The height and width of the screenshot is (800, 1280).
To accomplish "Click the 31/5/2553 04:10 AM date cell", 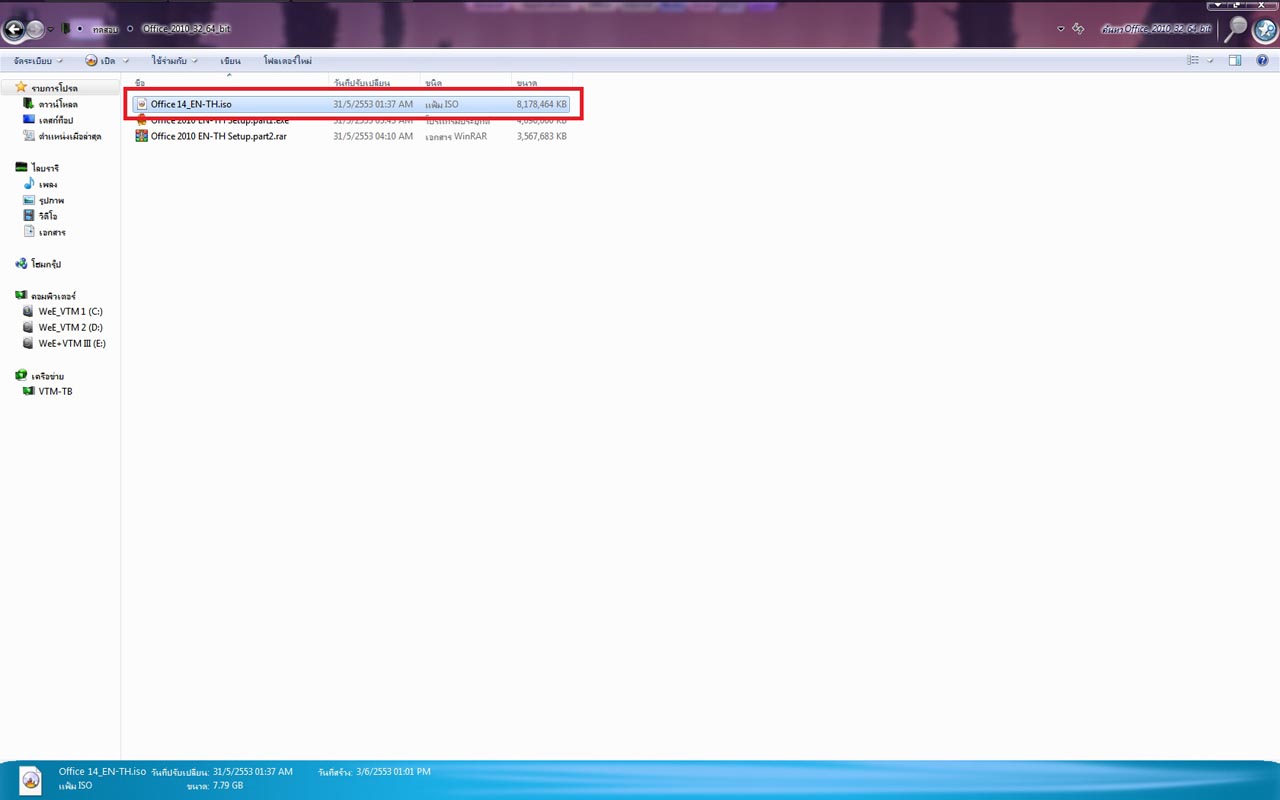I will click(373, 136).
